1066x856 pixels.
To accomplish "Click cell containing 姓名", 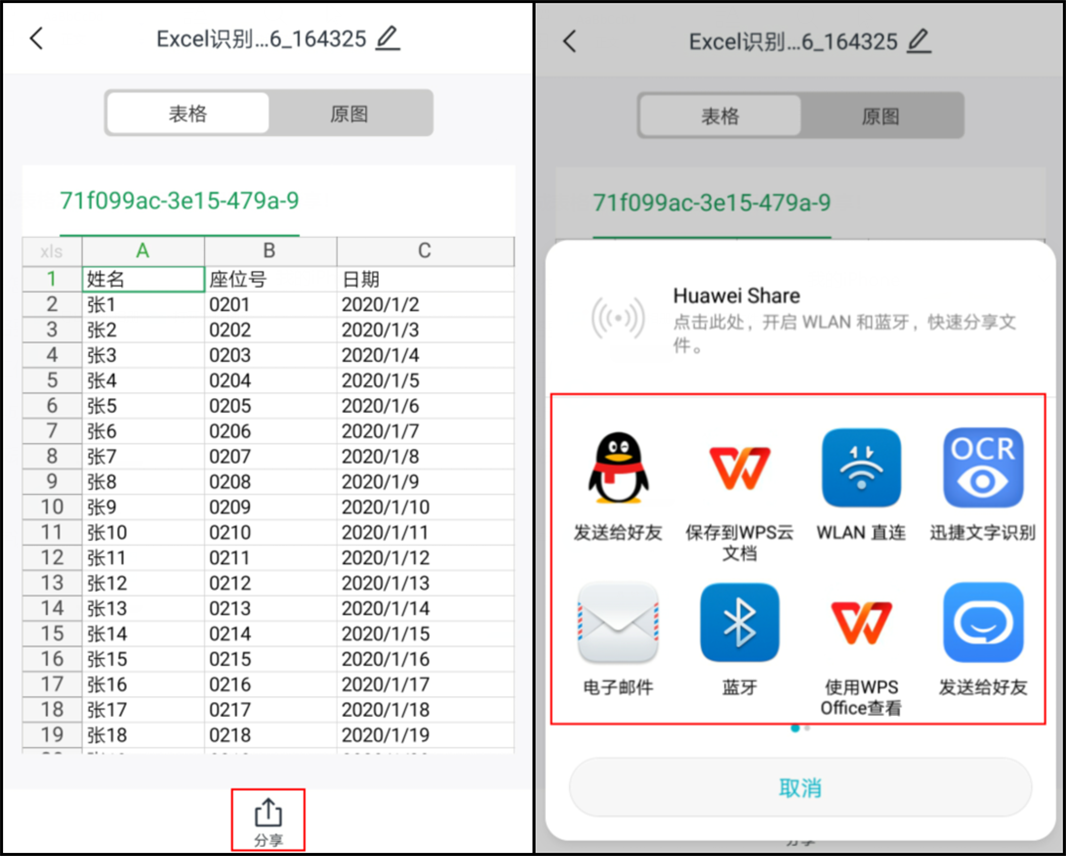I will (143, 279).
